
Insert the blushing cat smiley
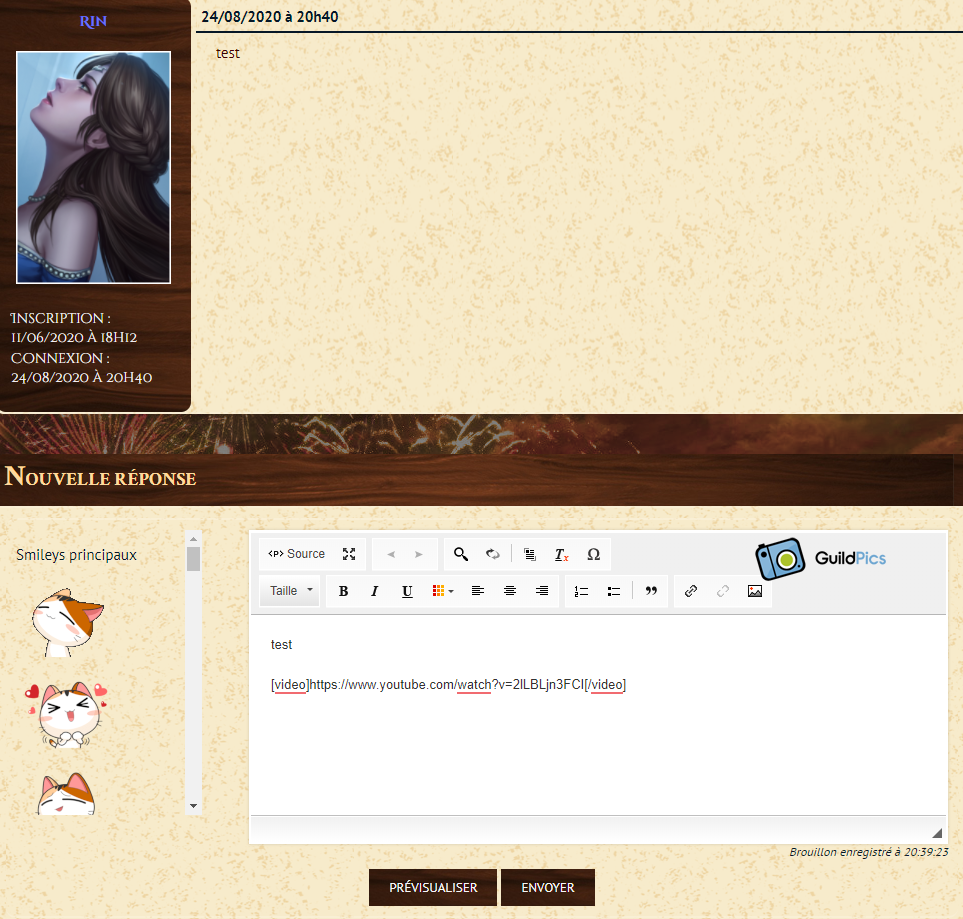(68, 622)
